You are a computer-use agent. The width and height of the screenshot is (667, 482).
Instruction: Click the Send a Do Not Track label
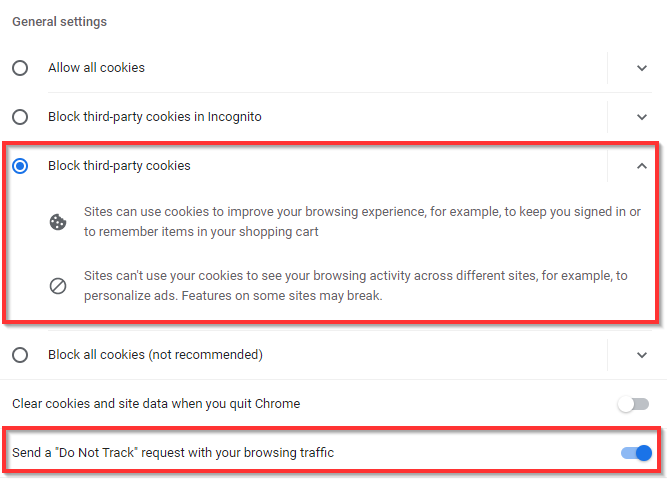(x=173, y=453)
